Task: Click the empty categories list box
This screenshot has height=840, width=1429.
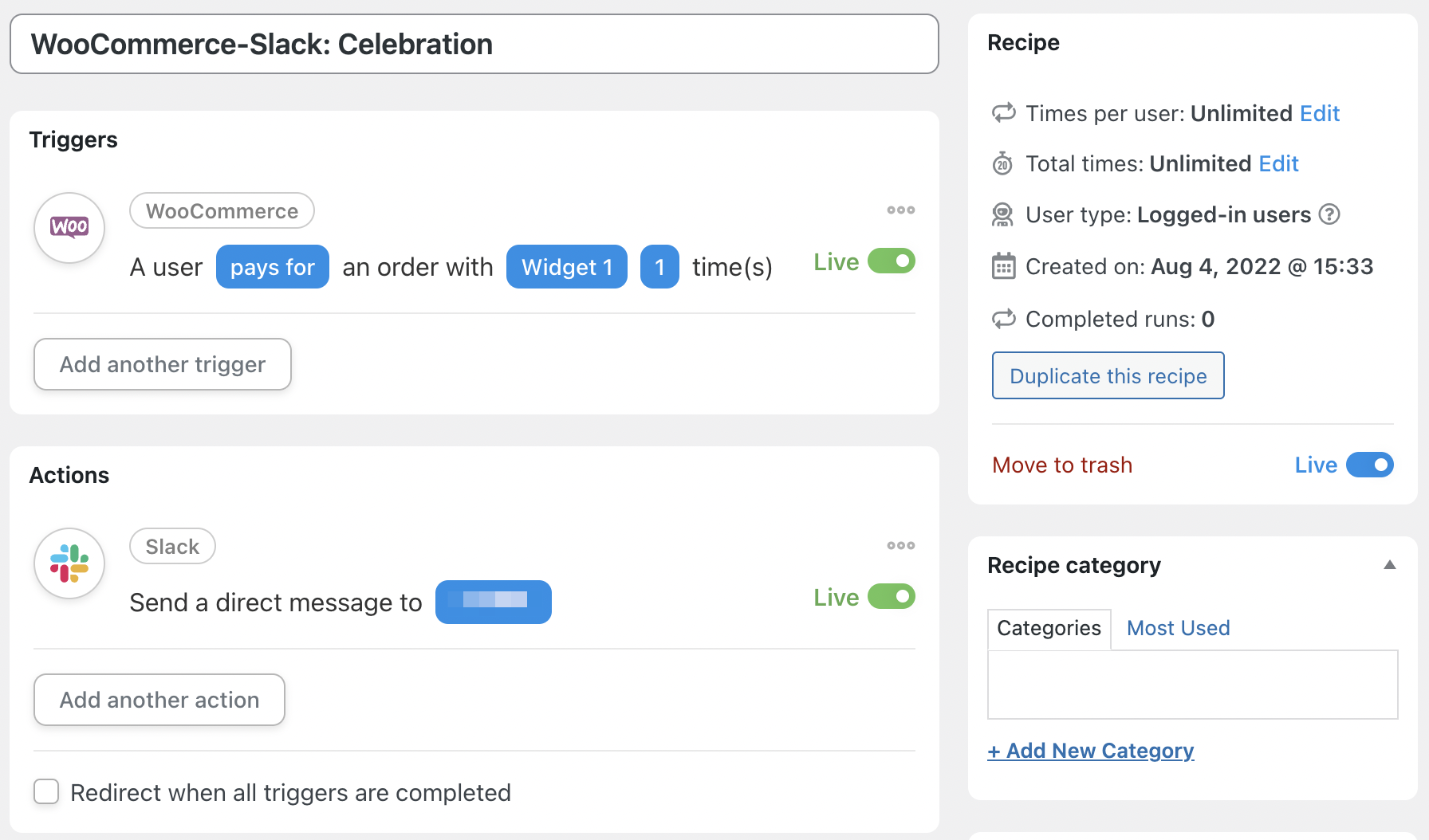Action: (x=1193, y=685)
